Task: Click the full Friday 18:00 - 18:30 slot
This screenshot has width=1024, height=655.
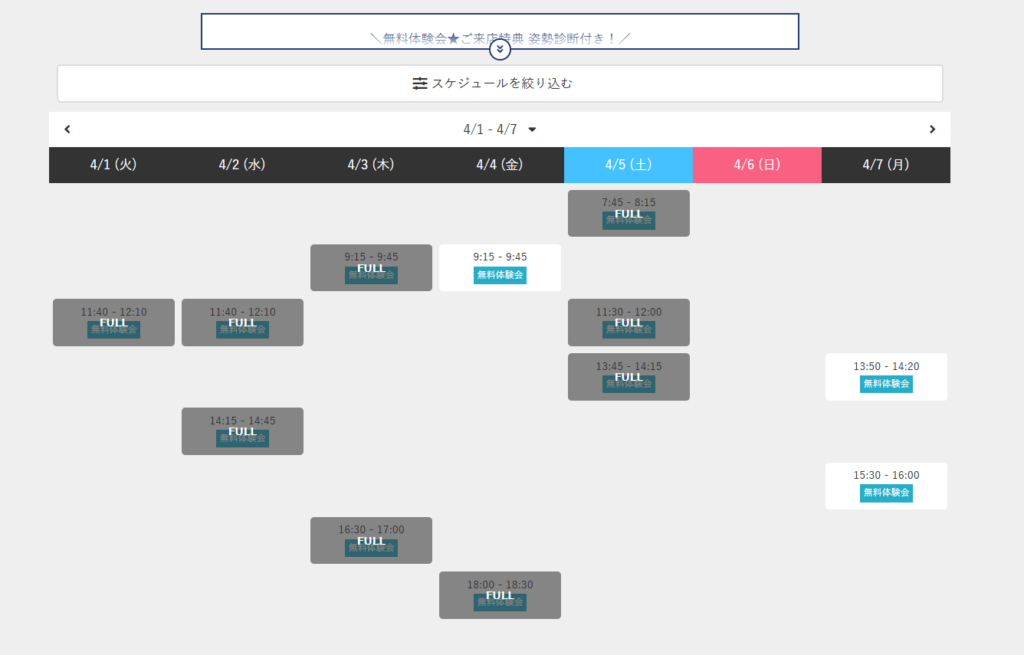Action: pyautogui.click(x=500, y=595)
